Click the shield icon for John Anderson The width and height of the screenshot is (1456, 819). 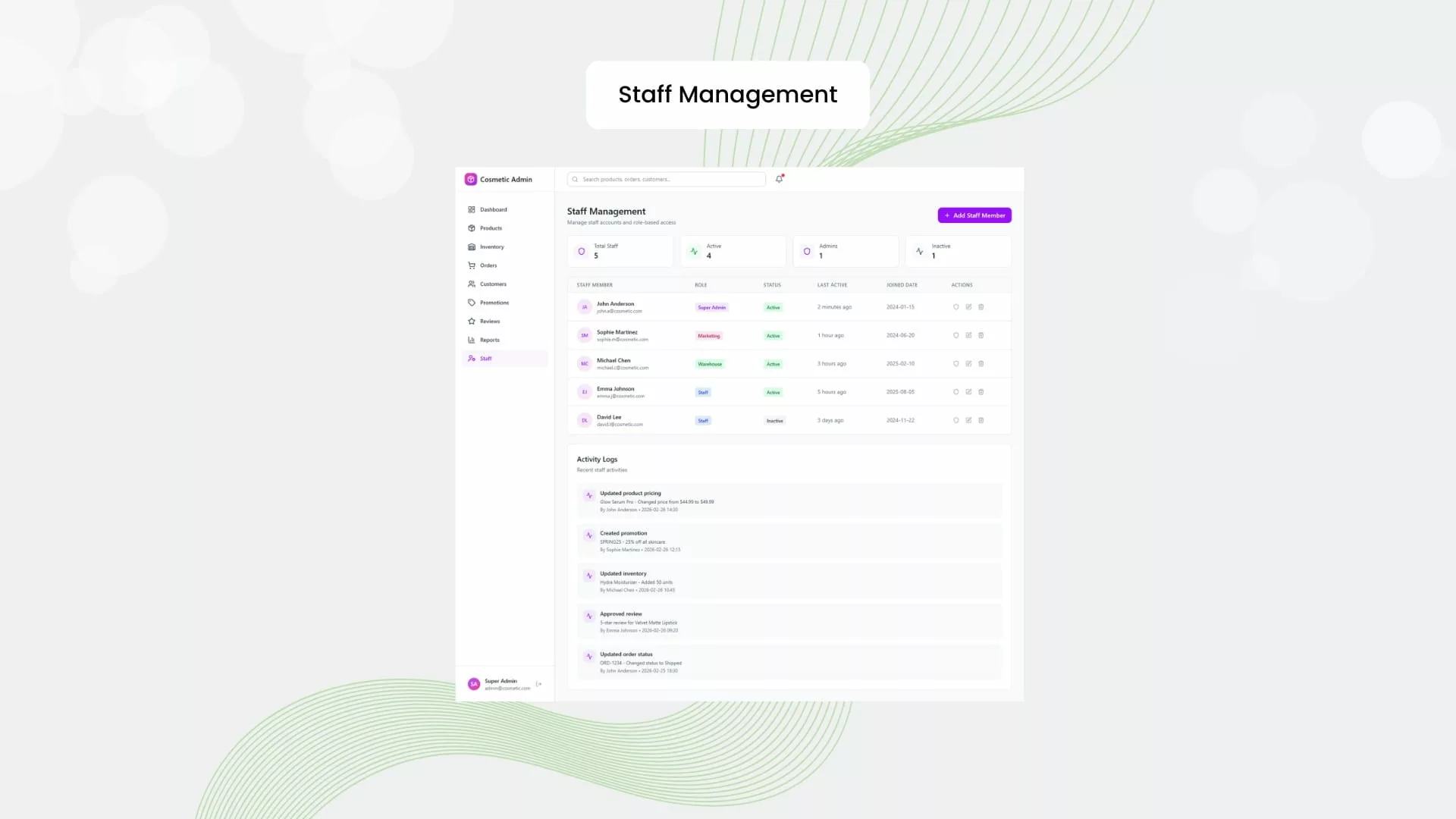(x=955, y=307)
